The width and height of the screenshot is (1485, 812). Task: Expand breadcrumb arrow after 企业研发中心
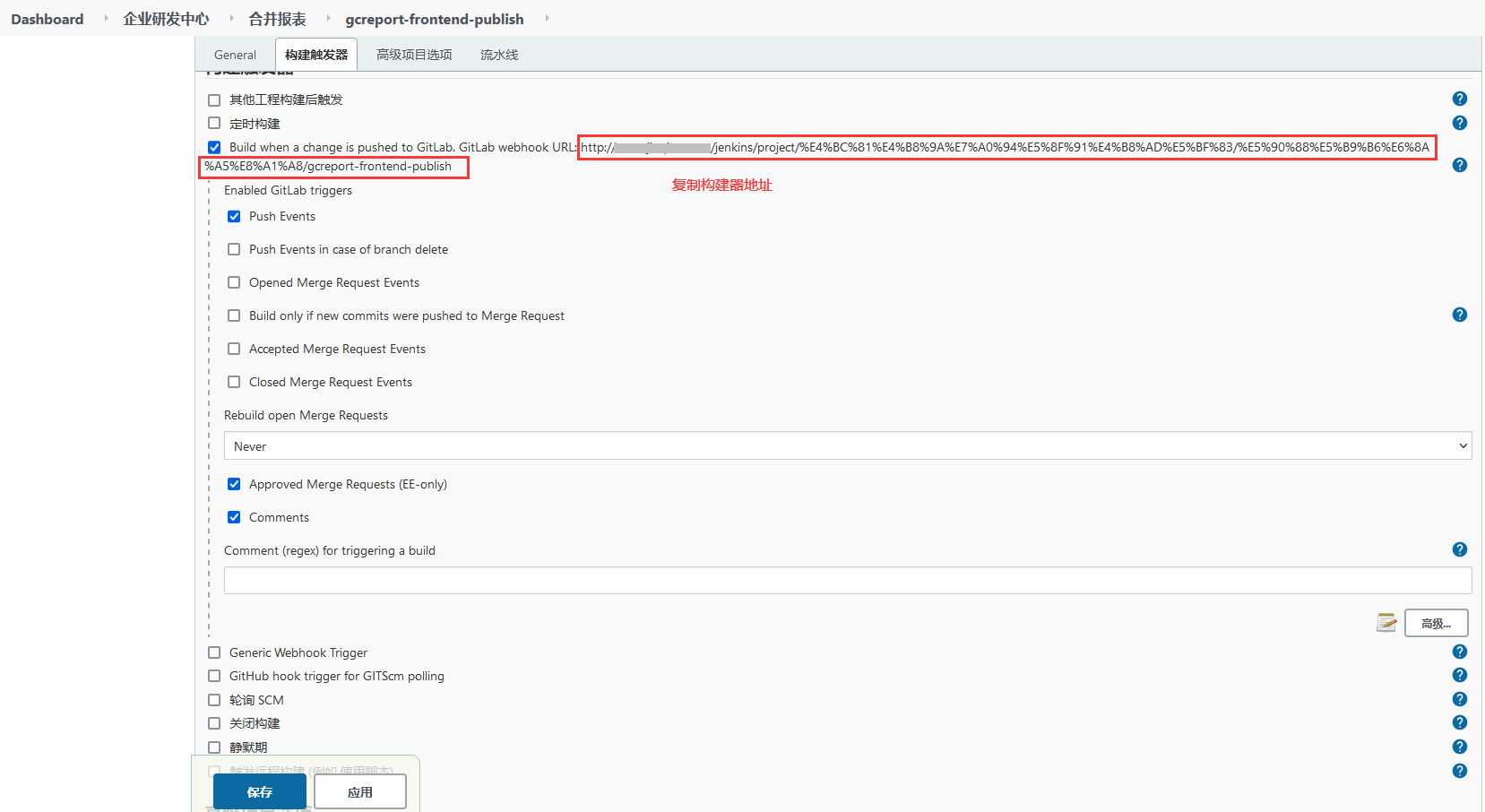231,18
